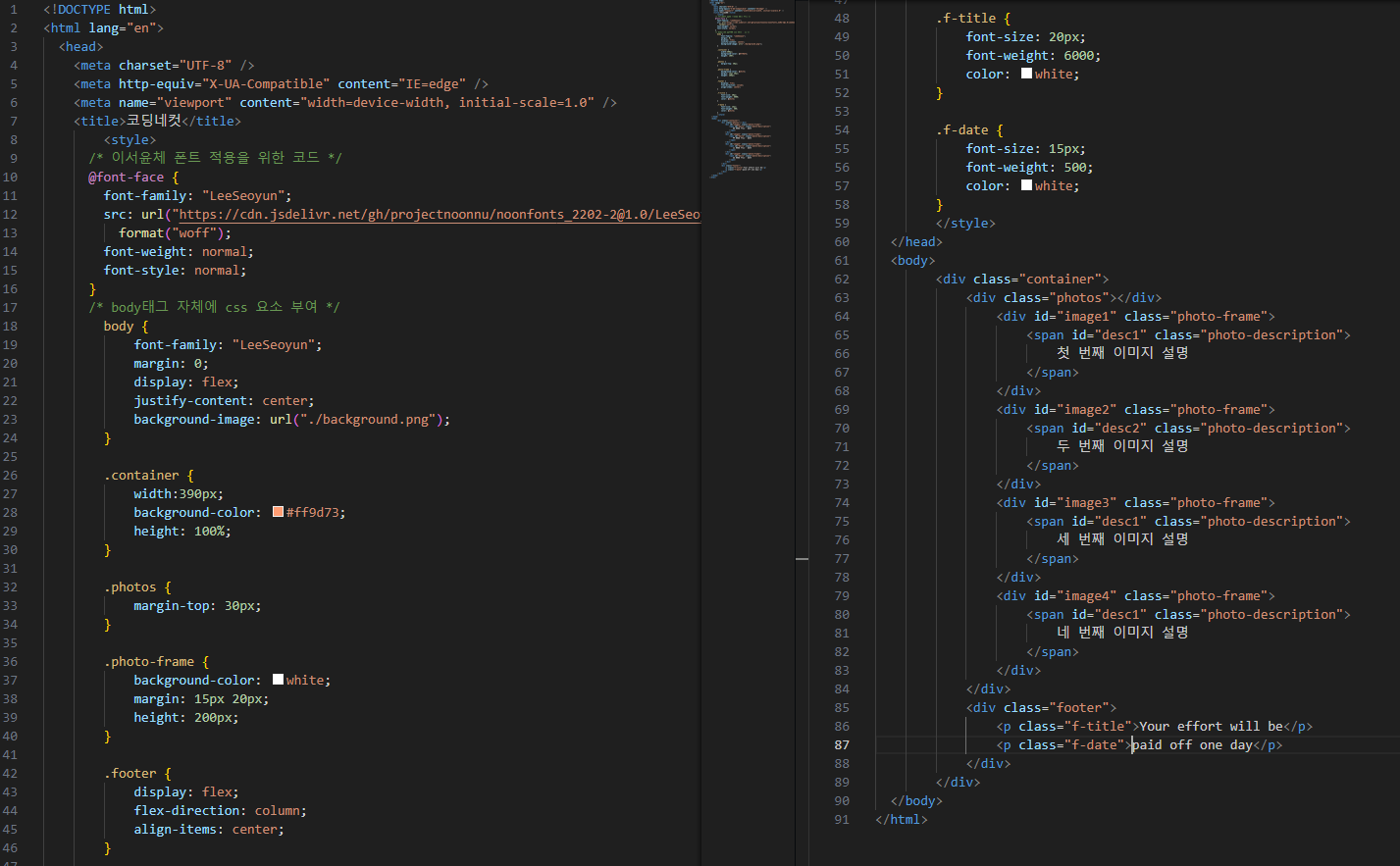Click the text '세 번째 이미지 설명'
The image size is (1400, 866).
[x=1122, y=539]
